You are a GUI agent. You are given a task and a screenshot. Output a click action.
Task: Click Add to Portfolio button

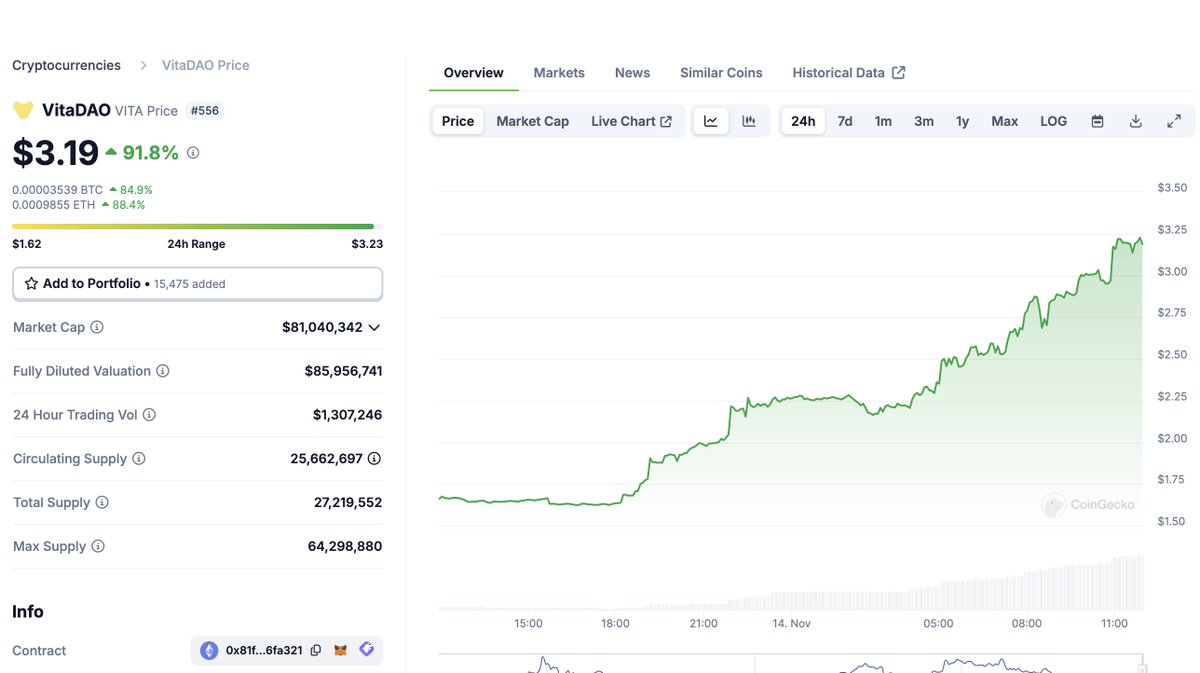click(197, 284)
